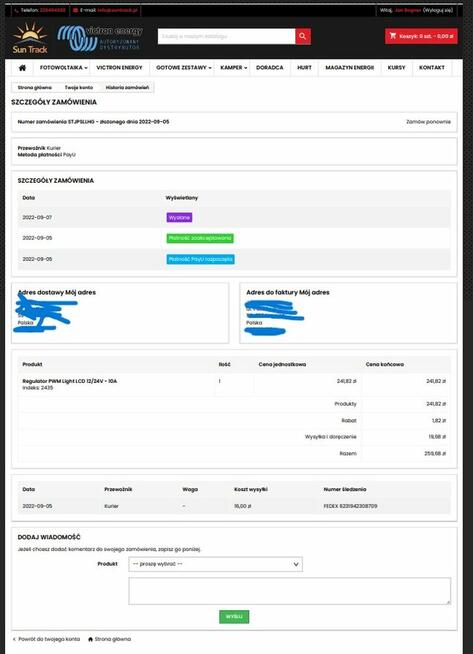Click the message comment text area
This screenshot has width=473, height=654.
289,591
